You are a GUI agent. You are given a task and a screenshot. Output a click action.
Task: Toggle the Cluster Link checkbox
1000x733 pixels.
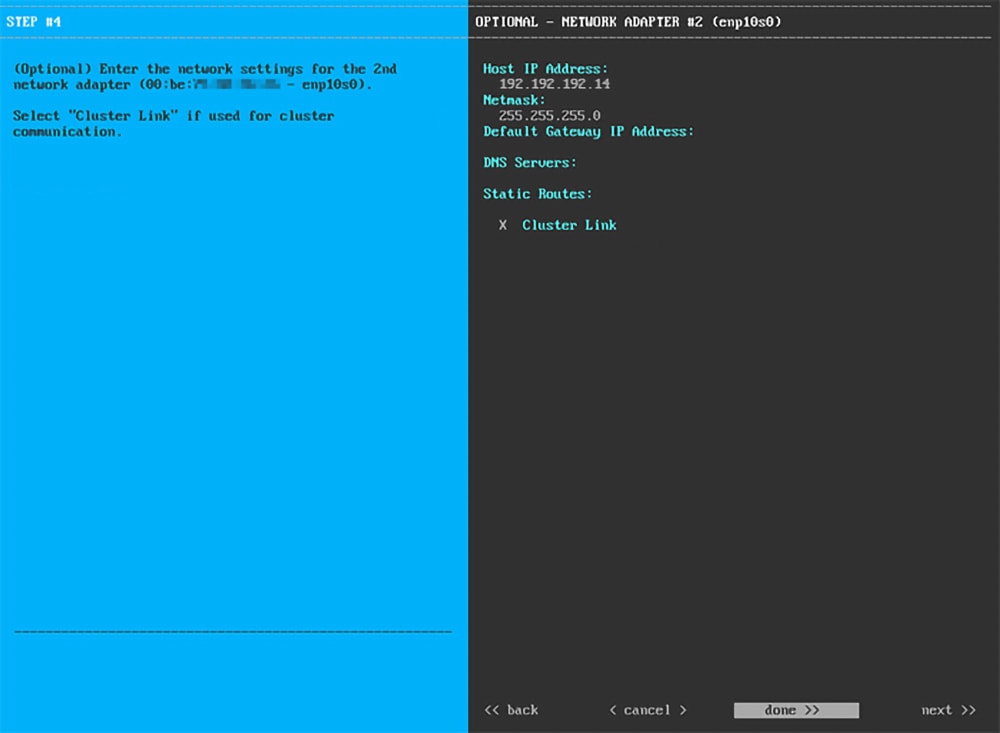pos(503,225)
